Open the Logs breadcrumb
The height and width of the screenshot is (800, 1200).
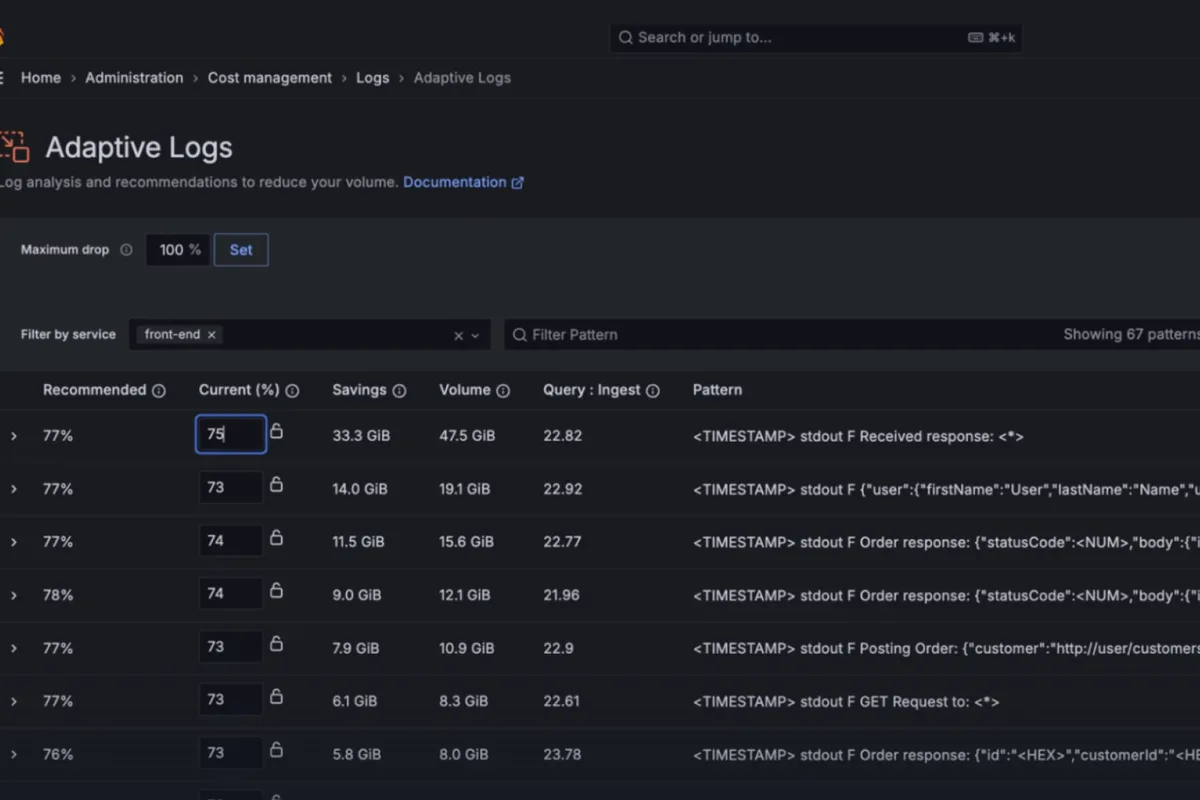[373, 78]
